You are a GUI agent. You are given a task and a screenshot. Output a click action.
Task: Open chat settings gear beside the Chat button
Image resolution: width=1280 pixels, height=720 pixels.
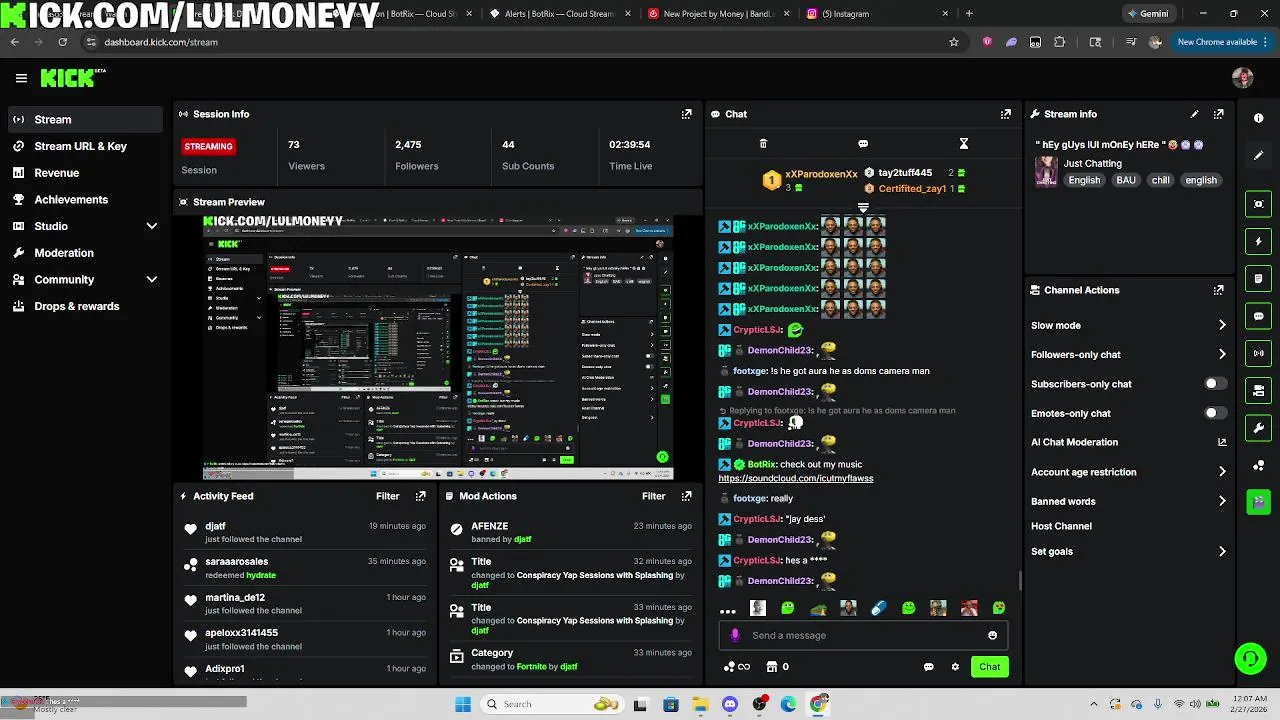click(955, 667)
